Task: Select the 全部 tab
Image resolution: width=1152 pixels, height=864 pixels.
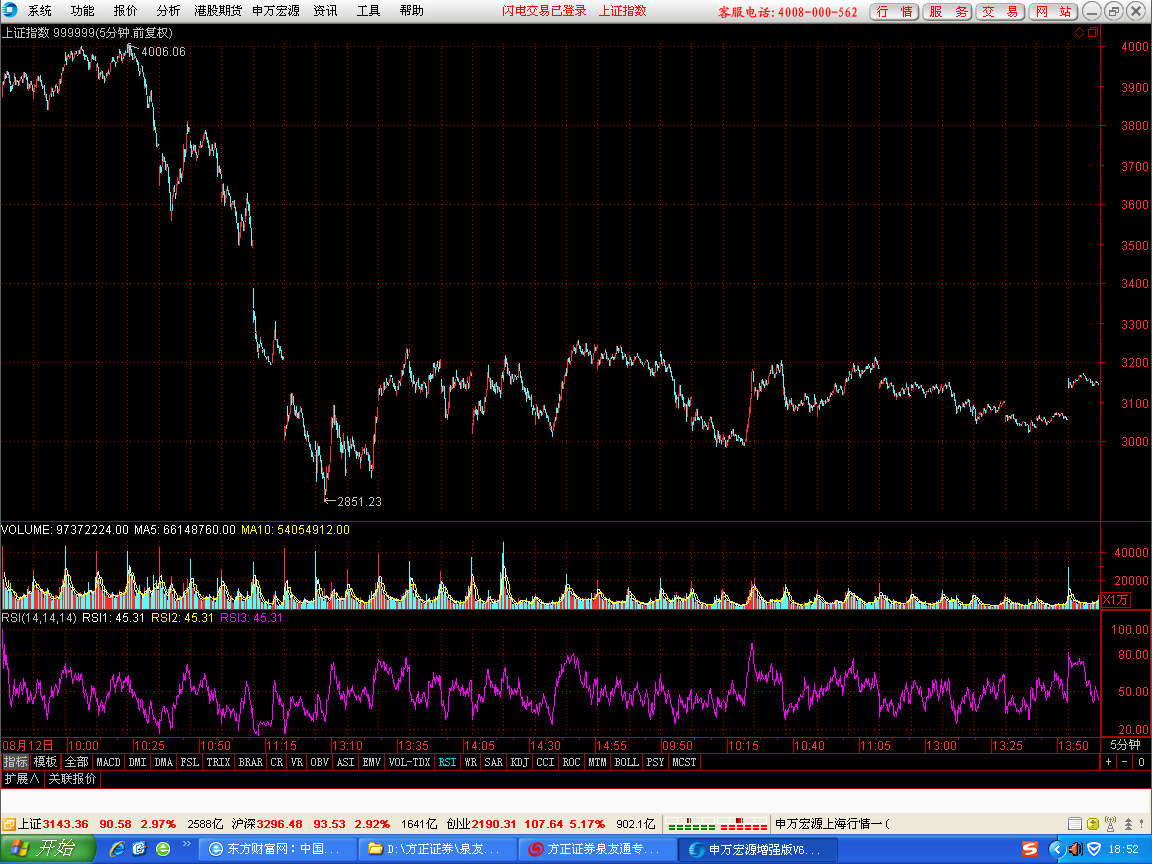Action: [76, 762]
